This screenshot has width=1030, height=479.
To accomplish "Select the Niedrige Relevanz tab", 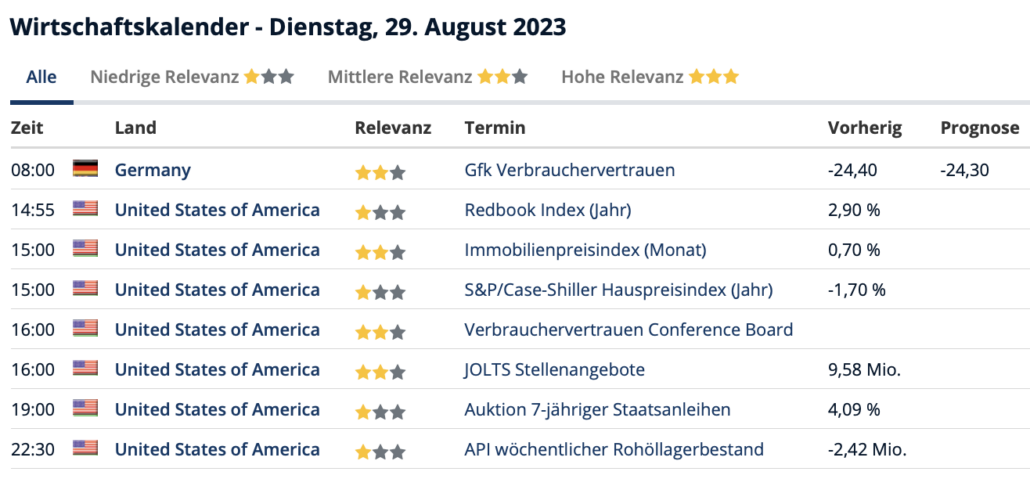I will point(192,77).
